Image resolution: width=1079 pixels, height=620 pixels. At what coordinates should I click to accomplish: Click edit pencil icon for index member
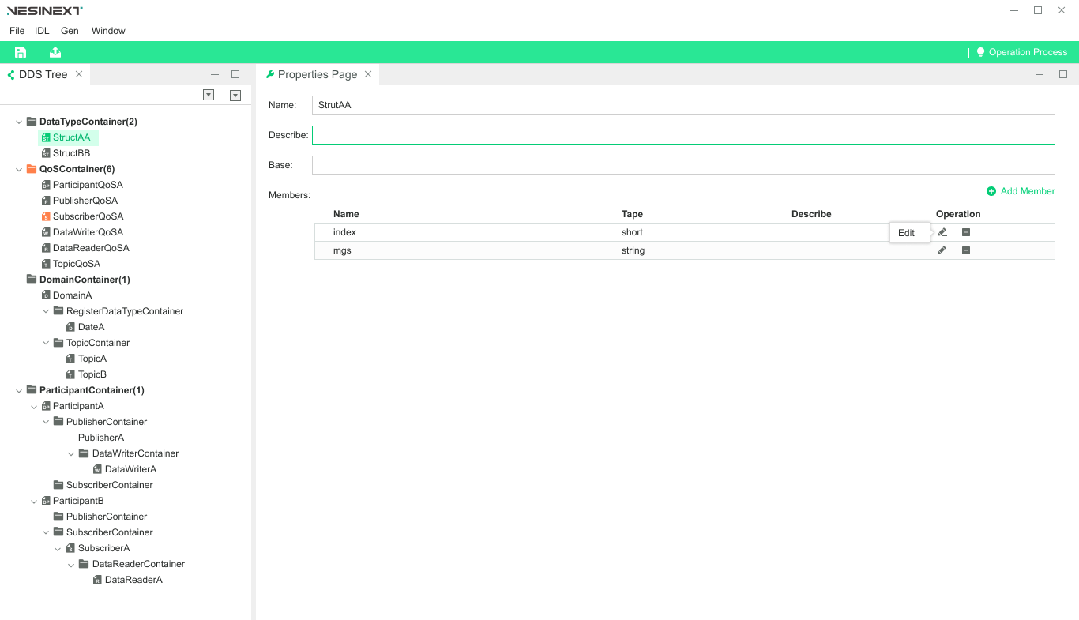[x=942, y=232]
